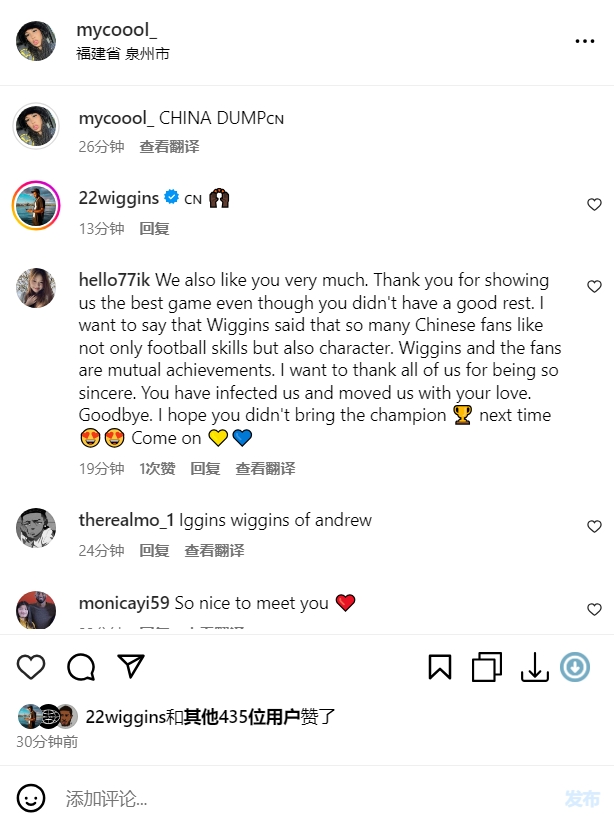Click the overlapping squares copy icon
Image resolution: width=614 pixels, height=822 pixels.
point(487,667)
